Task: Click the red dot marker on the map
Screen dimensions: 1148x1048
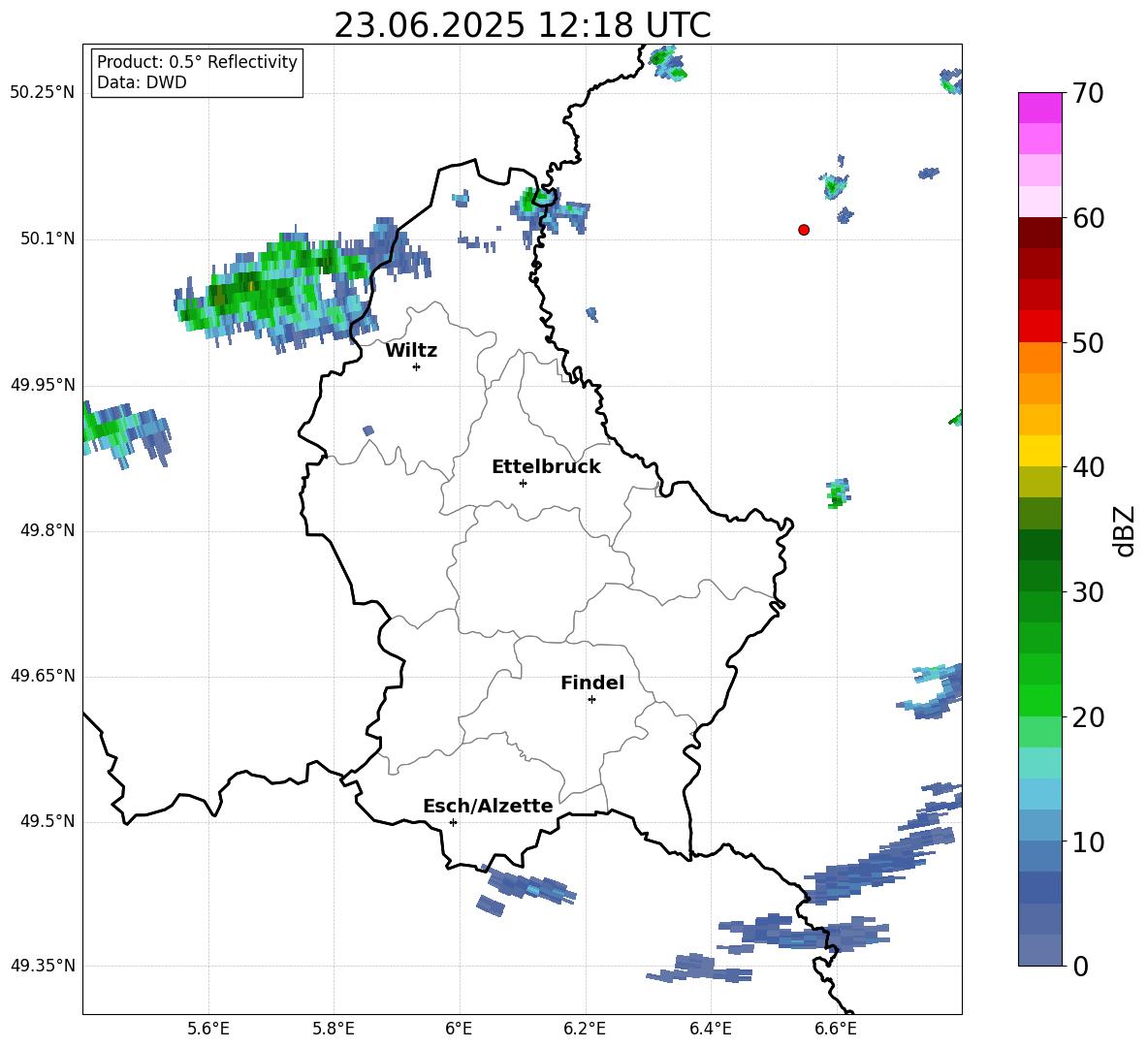Action: click(804, 230)
